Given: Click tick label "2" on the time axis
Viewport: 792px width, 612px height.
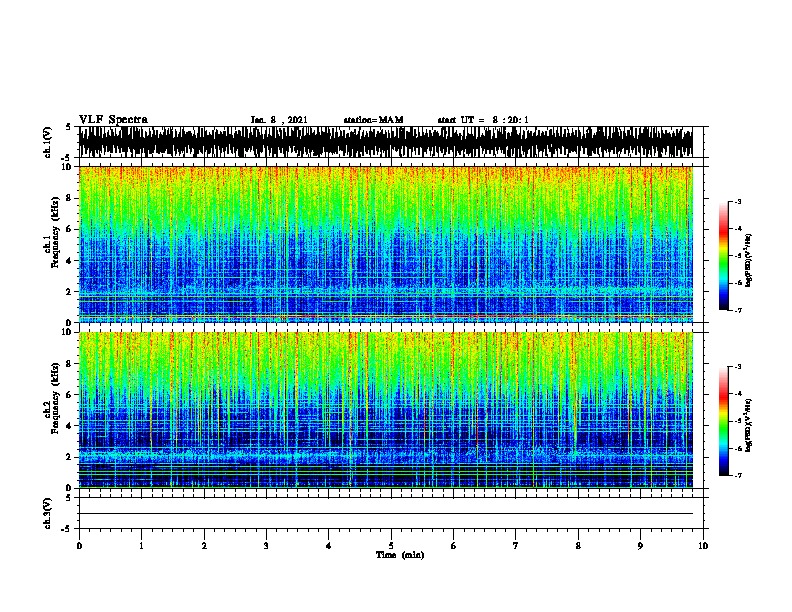Looking at the screenshot, I should (204, 546).
